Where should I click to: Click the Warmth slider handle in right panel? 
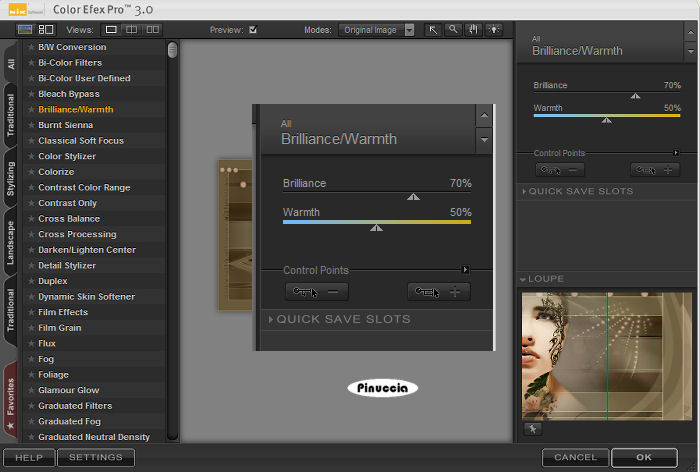(607, 121)
